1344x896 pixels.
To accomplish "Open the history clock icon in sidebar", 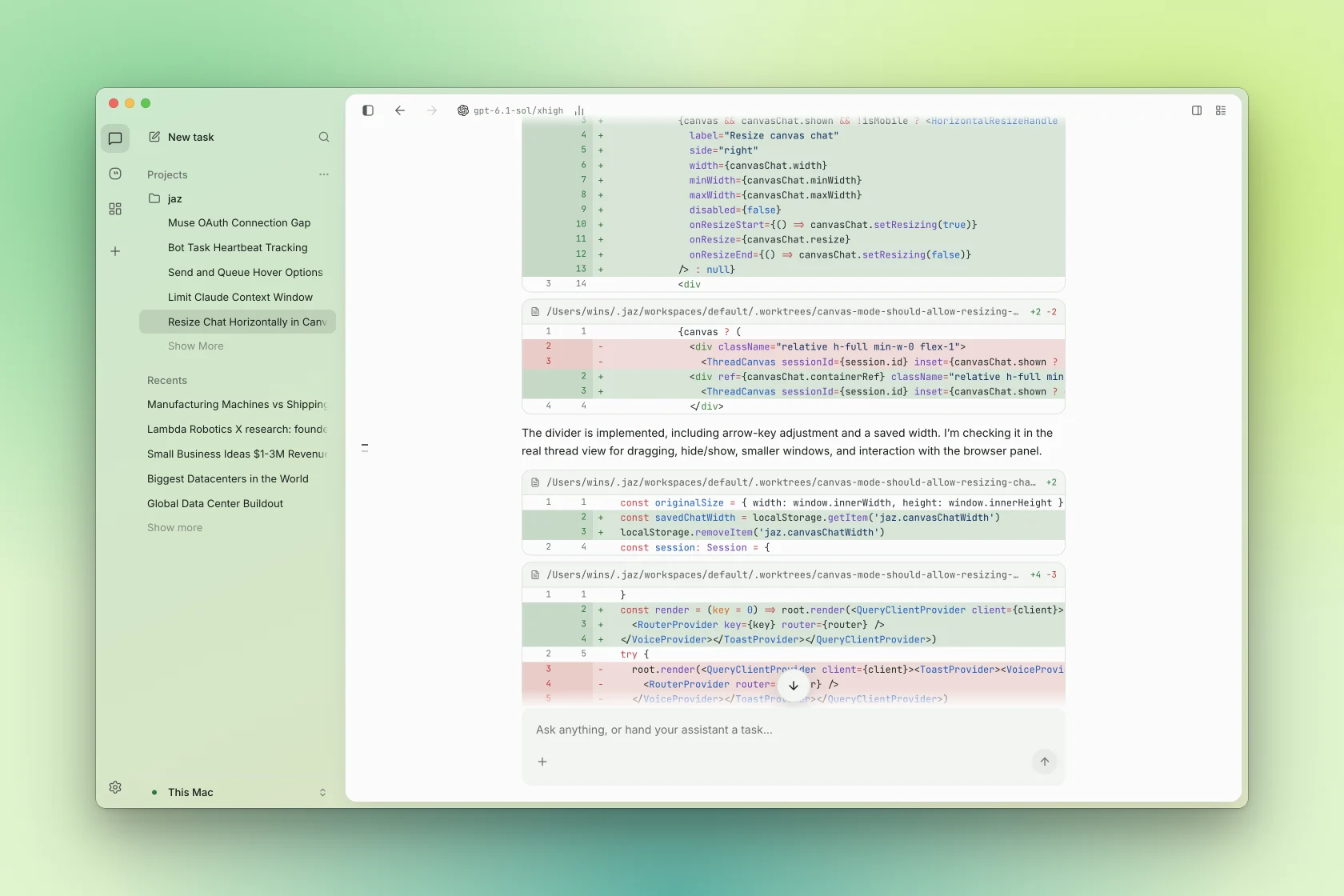I will click(115, 174).
